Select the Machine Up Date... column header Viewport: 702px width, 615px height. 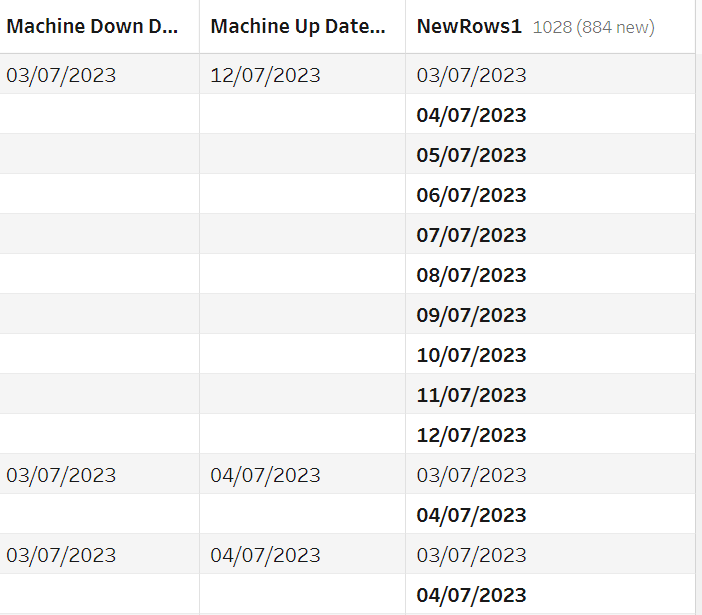[298, 27]
